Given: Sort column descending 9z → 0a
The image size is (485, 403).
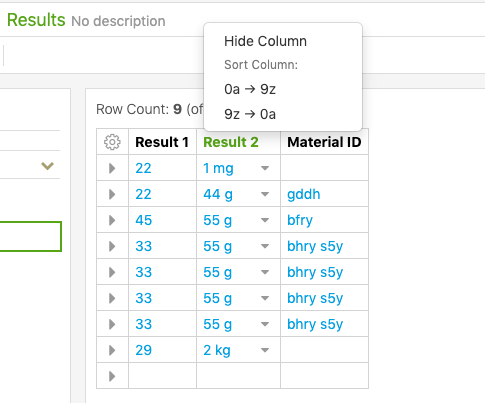Looking at the screenshot, I should pos(250,114).
